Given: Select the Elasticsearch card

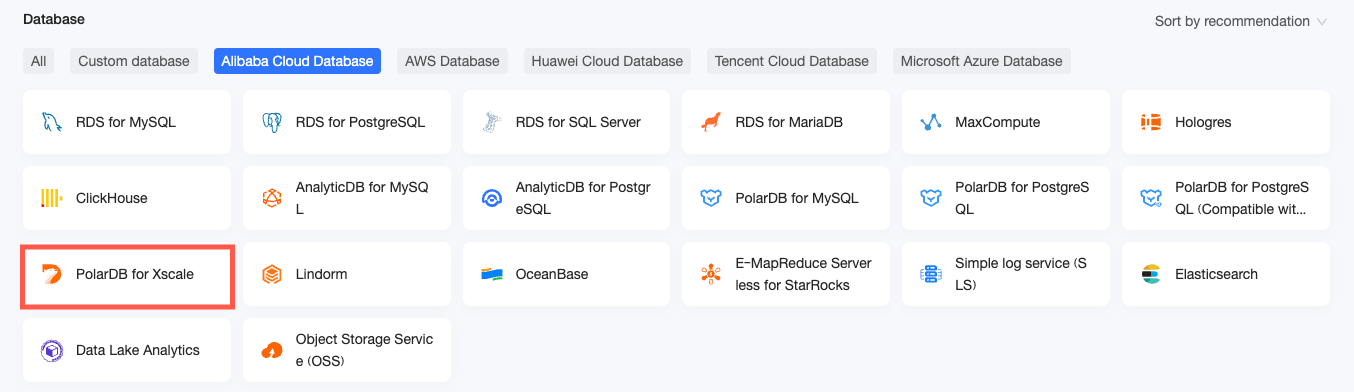Looking at the screenshot, I should [x=1226, y=274].
